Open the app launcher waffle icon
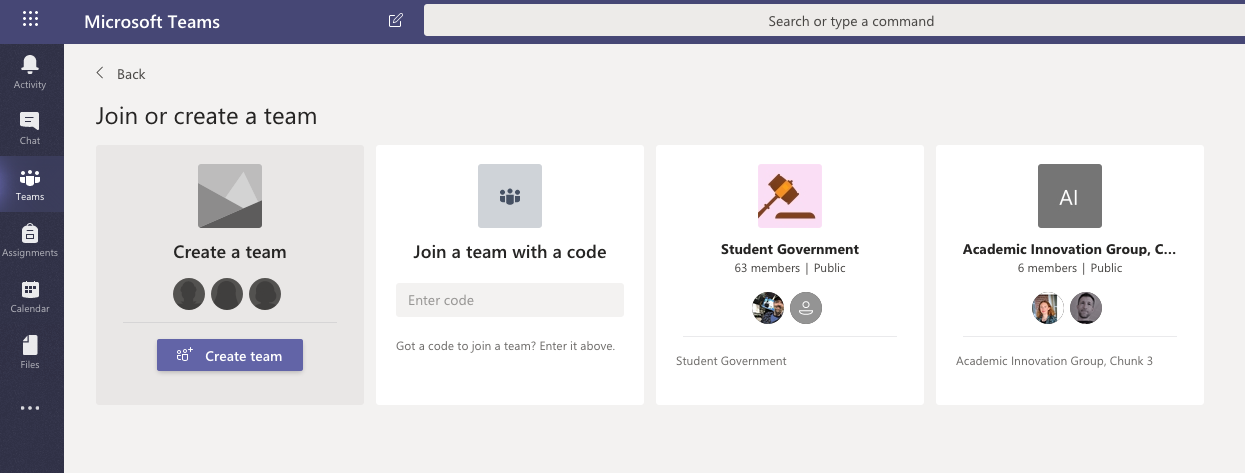Image resolution: width=1245 pixels, height=473 pixels. click(31, 20)
